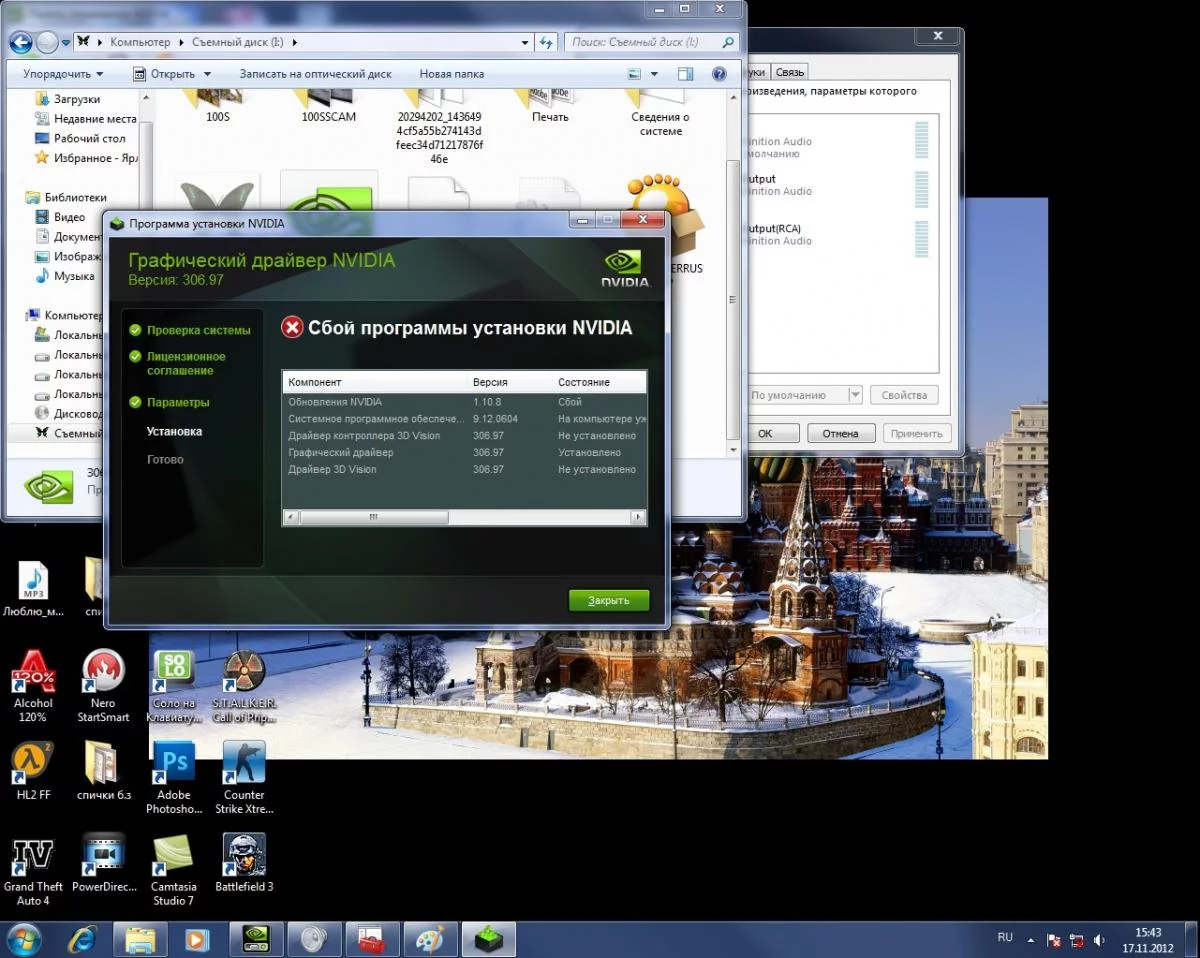Click OK in the Sound dialog
Image resolution: width=1200 pixels, height=958 pixels.
765,433
